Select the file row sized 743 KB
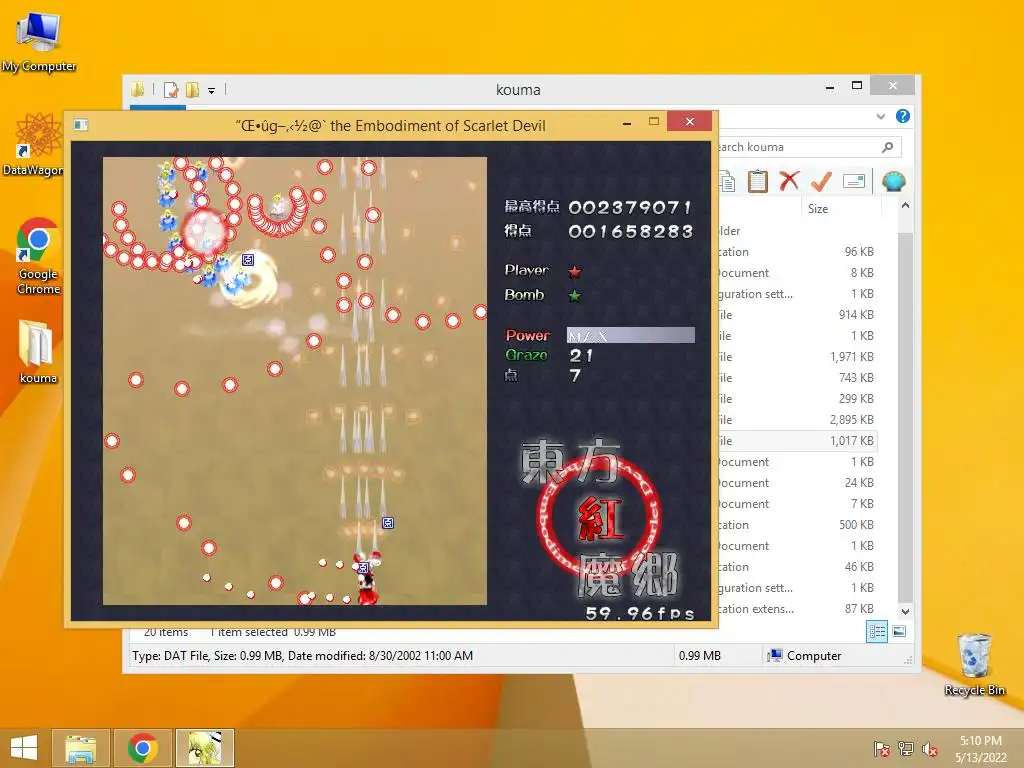The height and width of the screenshot is (768, 1024). (x=797, y=378)
